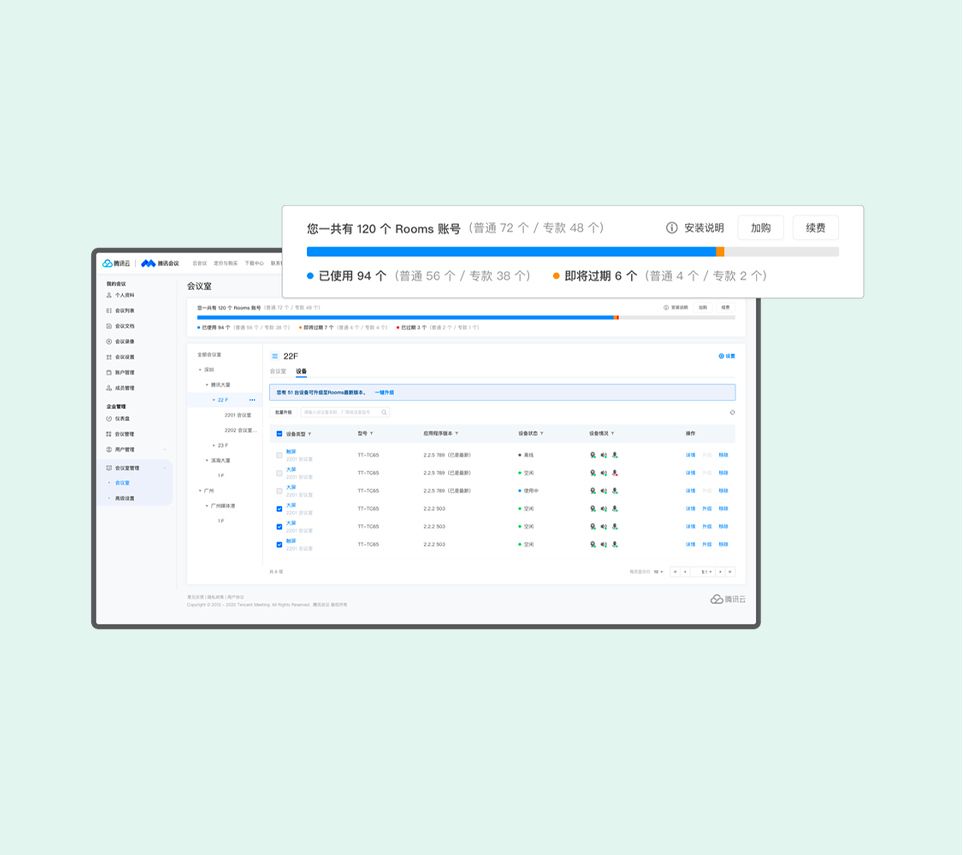This screenshot has height=855, width=963.
Task: Open 个人资料 in the left sidebar
Action: click(124, 295)
